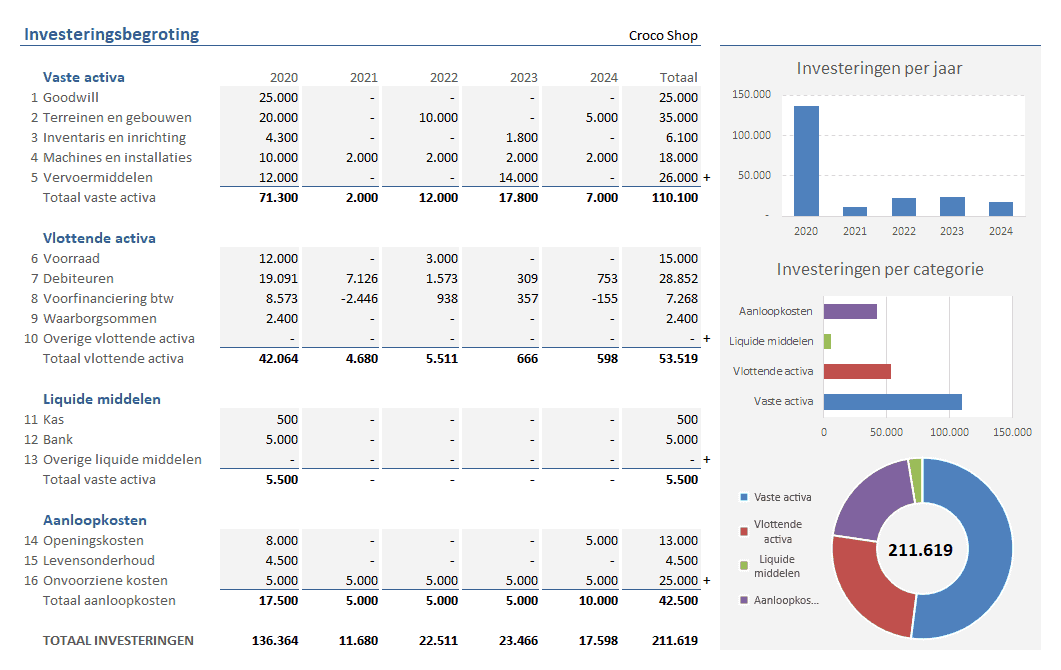
Task: Click the purple Aanloopkos... legend swatch
Action: tap(743, 600)
